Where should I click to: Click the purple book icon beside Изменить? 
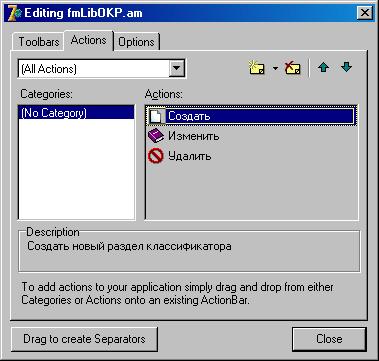click(156, 136)
